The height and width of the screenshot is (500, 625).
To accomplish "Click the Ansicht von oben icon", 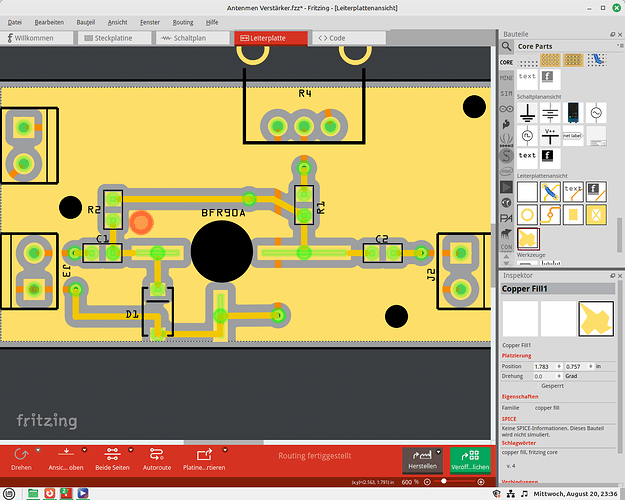I will click(x=66, y=453).
